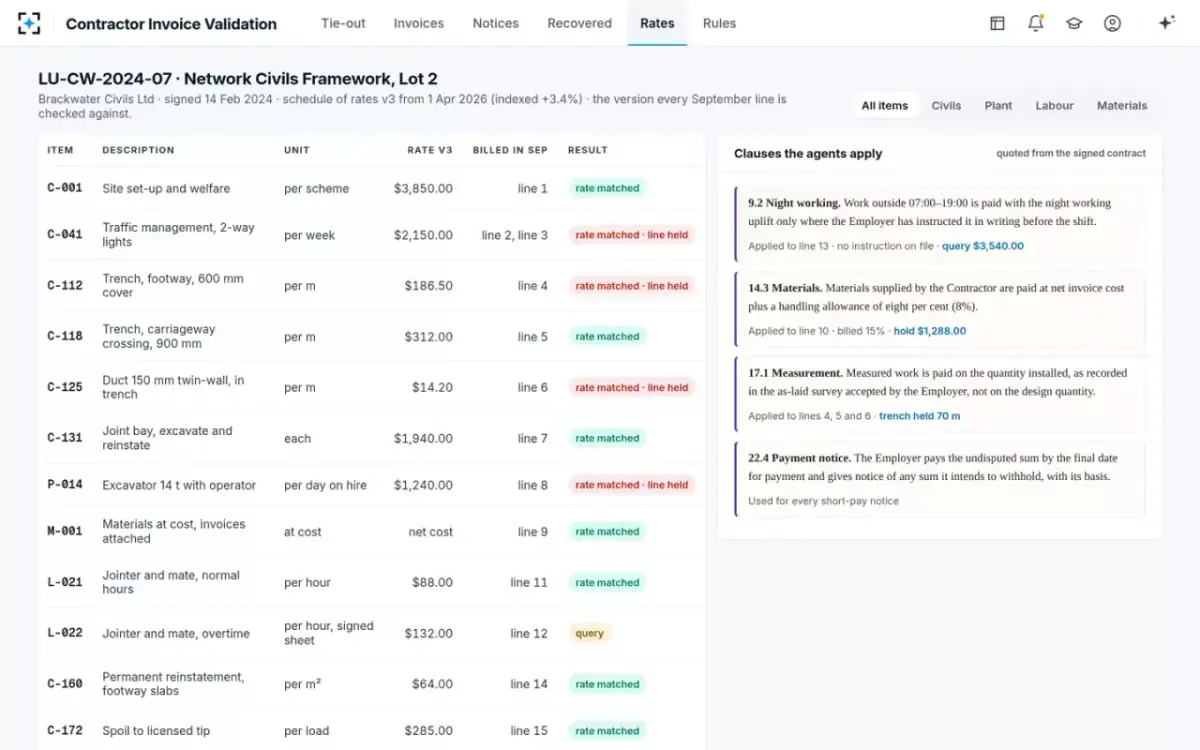This screenshot has height=750, width=1200.
Task: Open the 14.3 Materials clause card
Action: coord(940,309)
